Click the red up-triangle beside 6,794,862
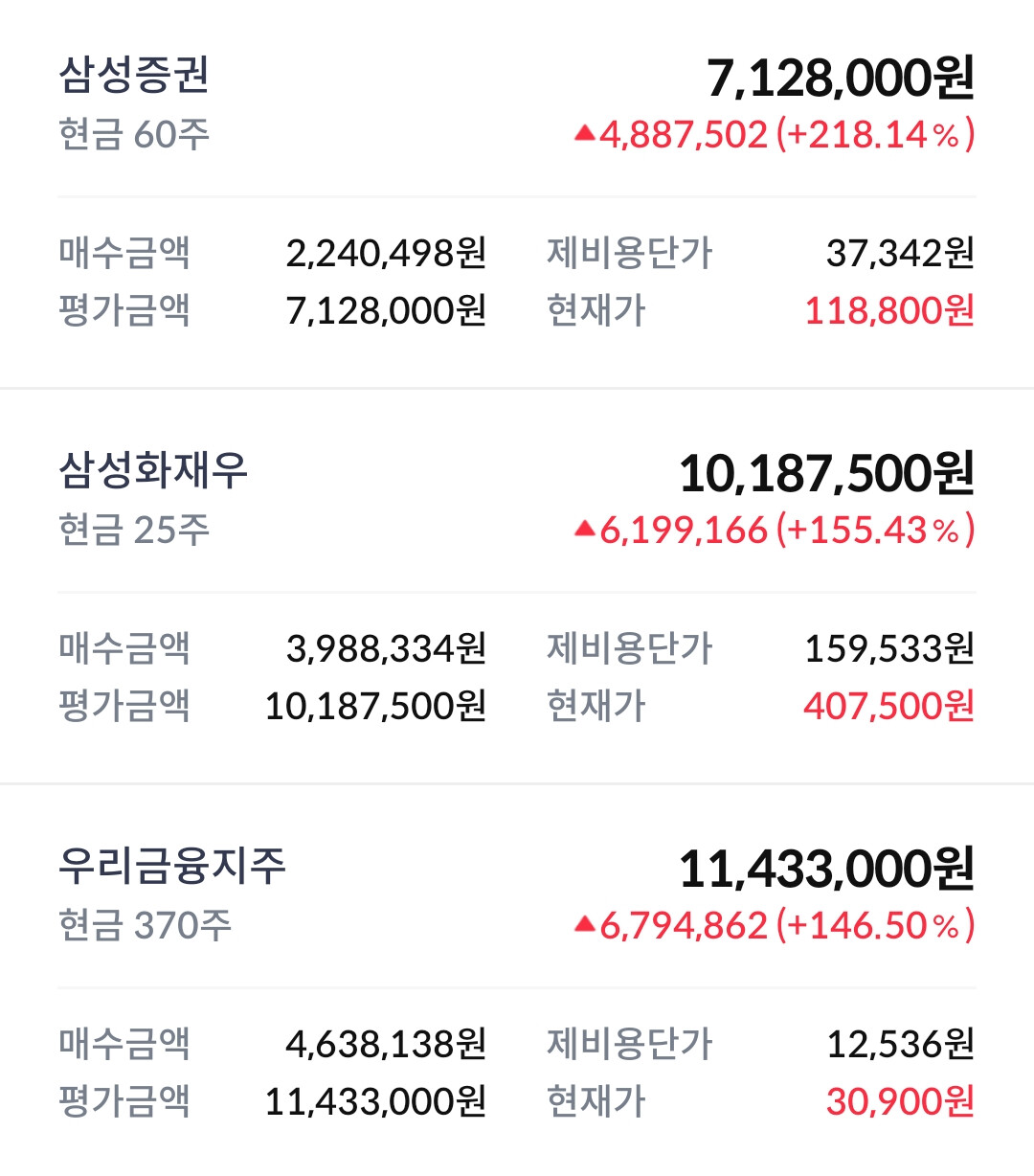The image size is (1034, 1176). [585, 925]
